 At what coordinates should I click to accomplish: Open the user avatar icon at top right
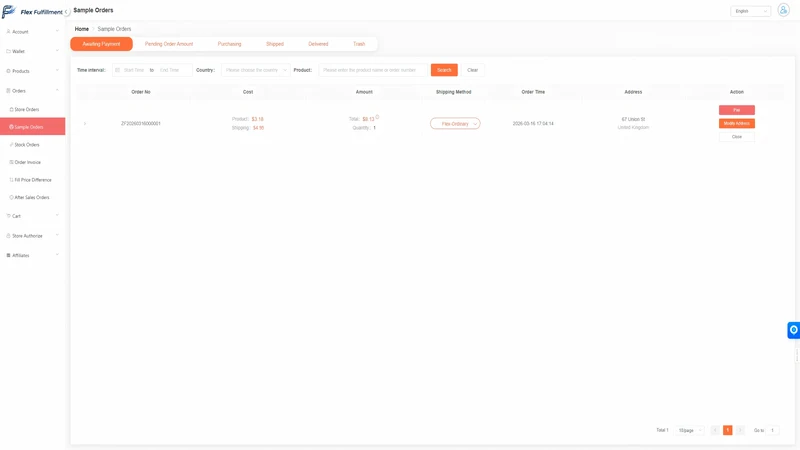(x=783, y=10)
